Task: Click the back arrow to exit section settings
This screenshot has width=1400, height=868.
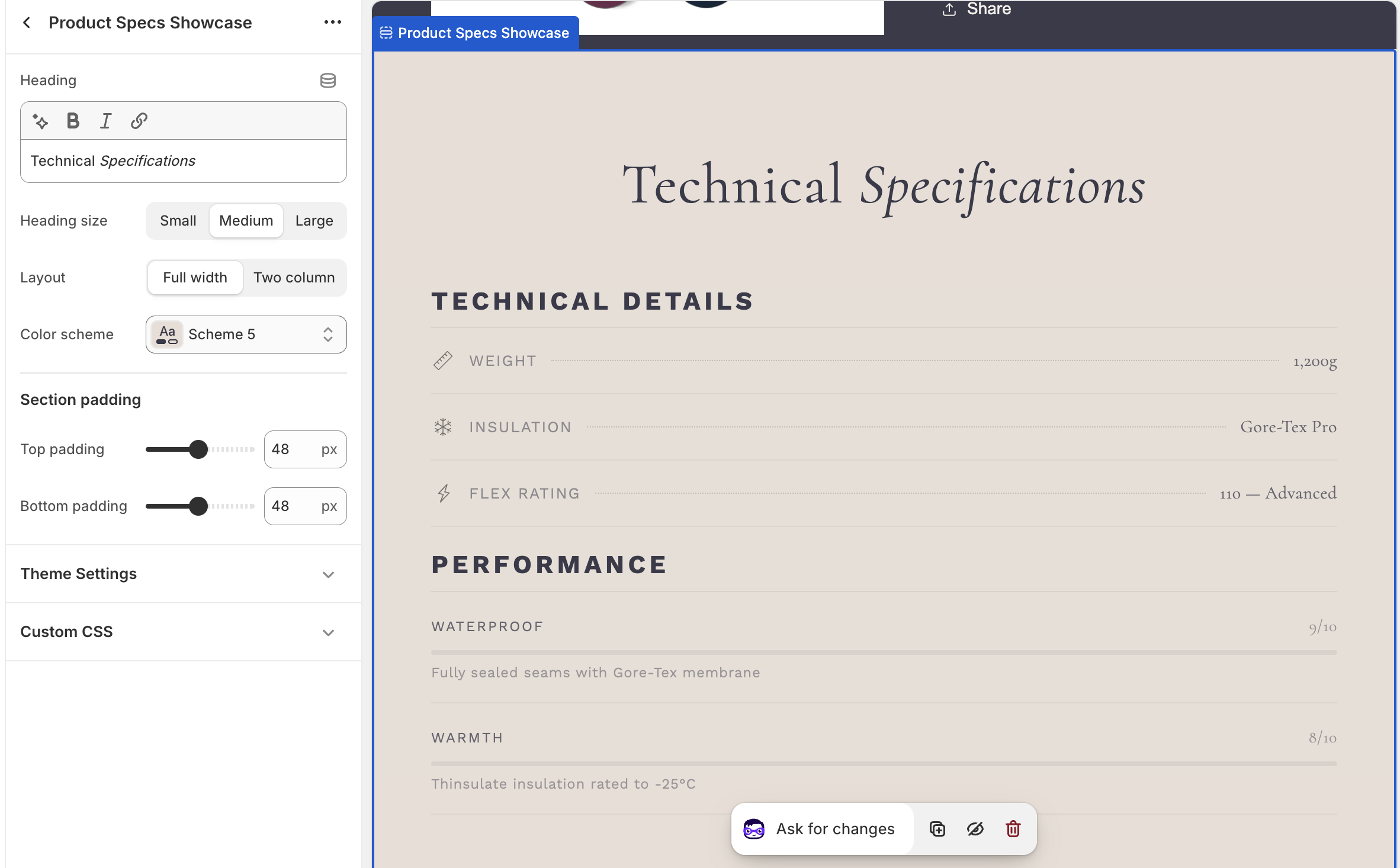Action: (27, 22)
